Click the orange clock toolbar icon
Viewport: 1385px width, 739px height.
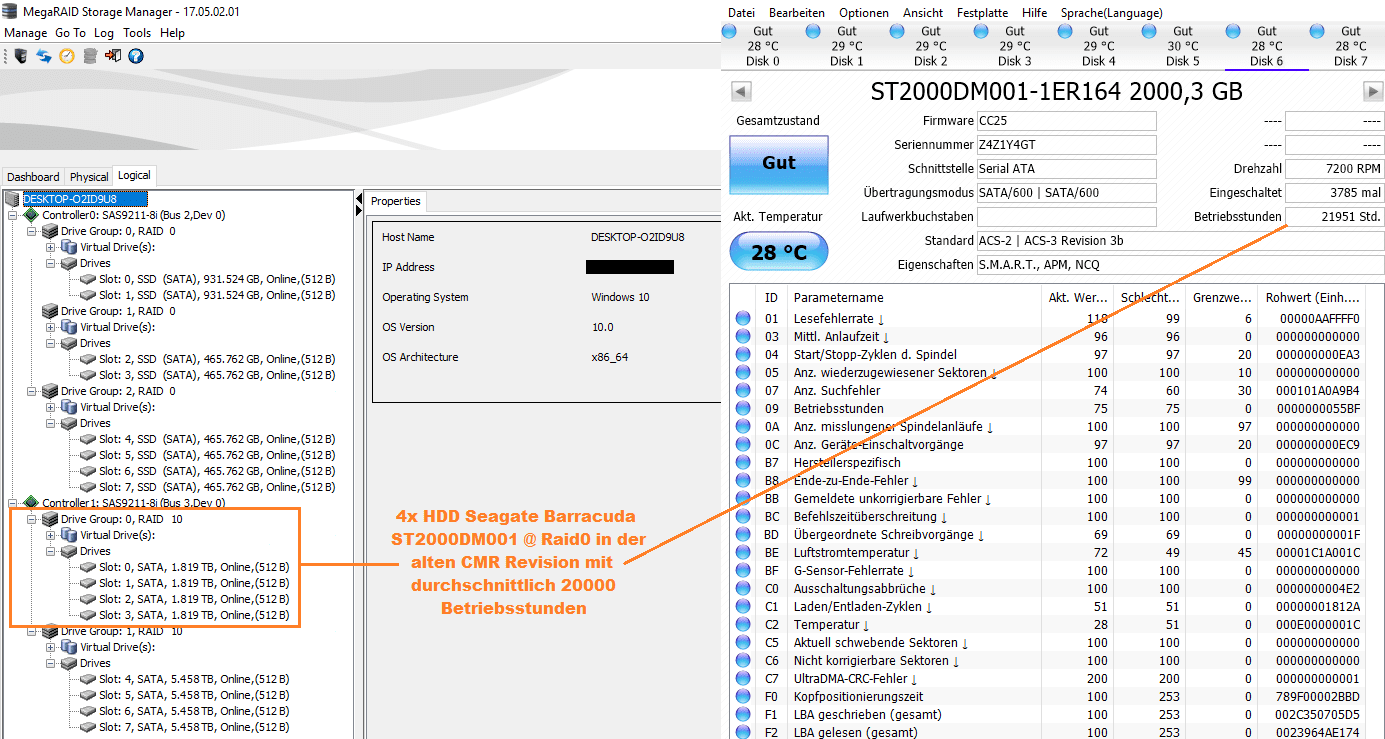point(66,56)
